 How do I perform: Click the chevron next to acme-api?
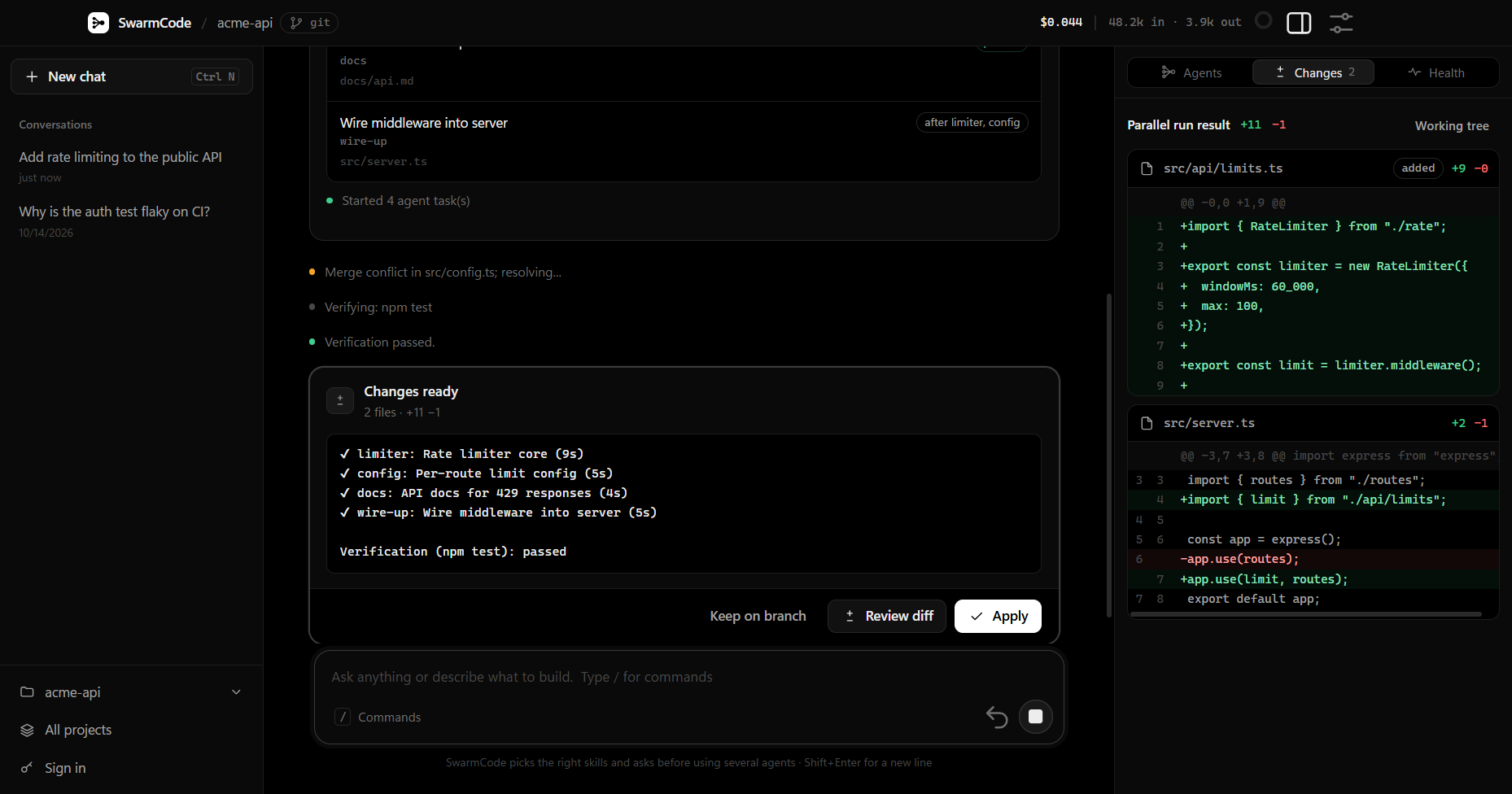[x=236, y=692]
